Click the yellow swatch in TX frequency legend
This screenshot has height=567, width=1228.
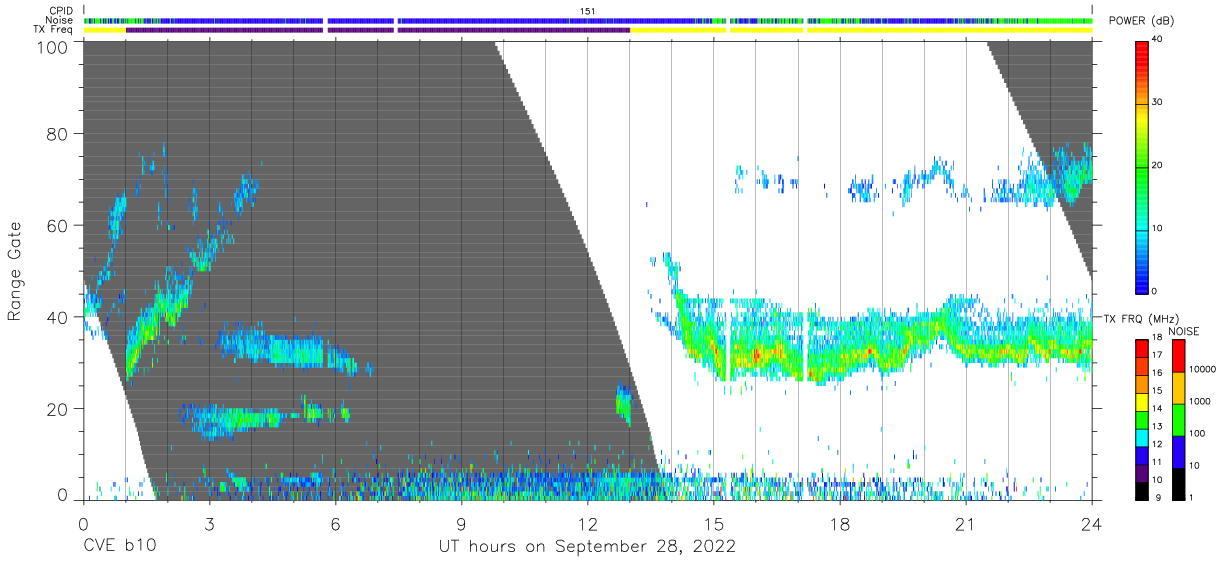[x=1141, y=401]
